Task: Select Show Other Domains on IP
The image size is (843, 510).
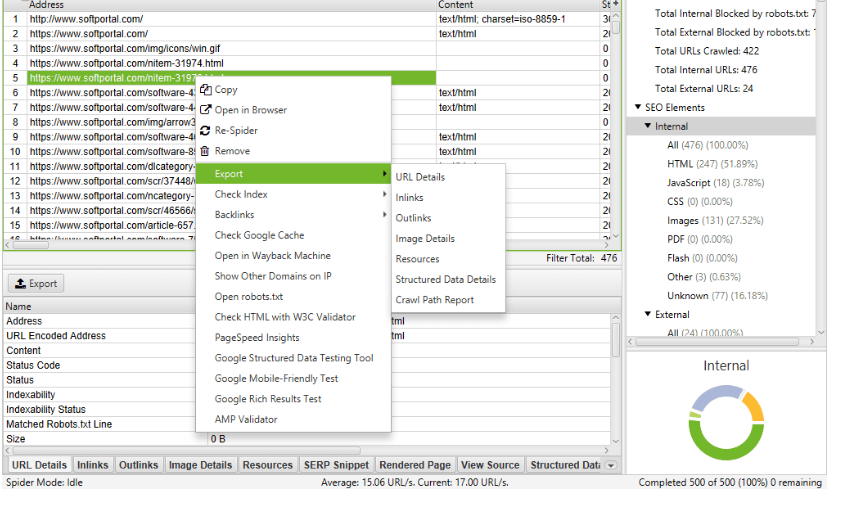Action: click(273, 276)
